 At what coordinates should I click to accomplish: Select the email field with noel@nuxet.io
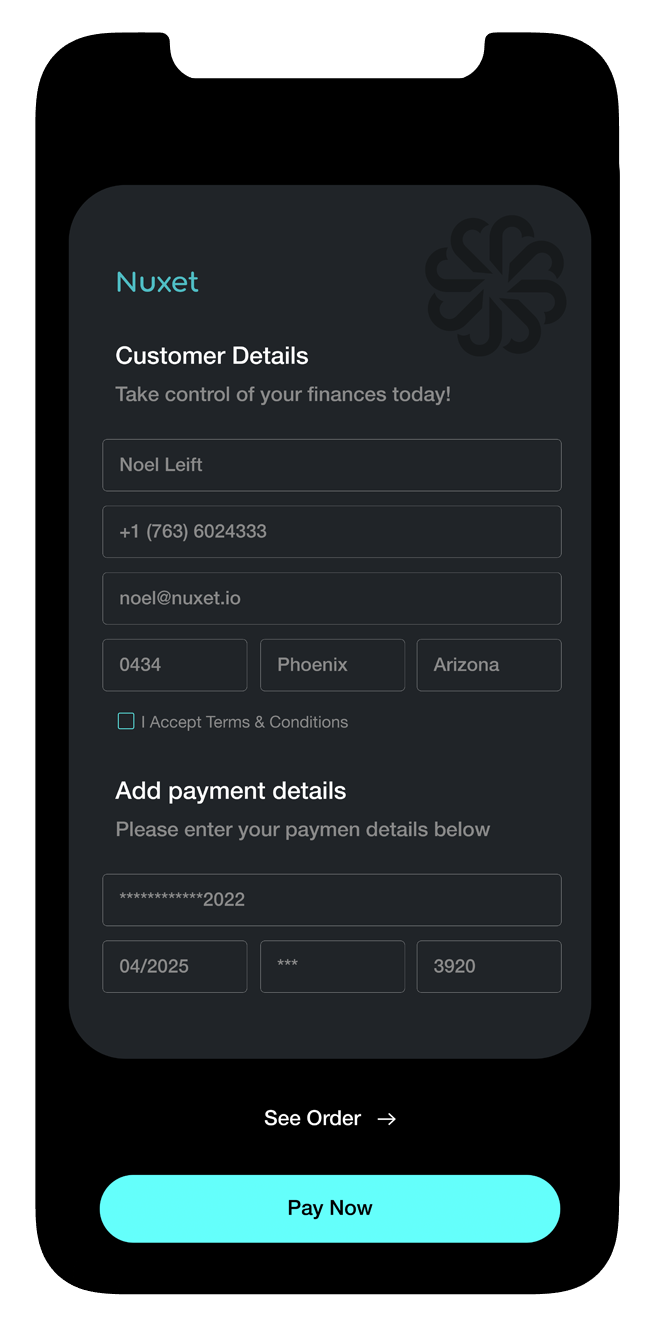(x=331, y=598)
